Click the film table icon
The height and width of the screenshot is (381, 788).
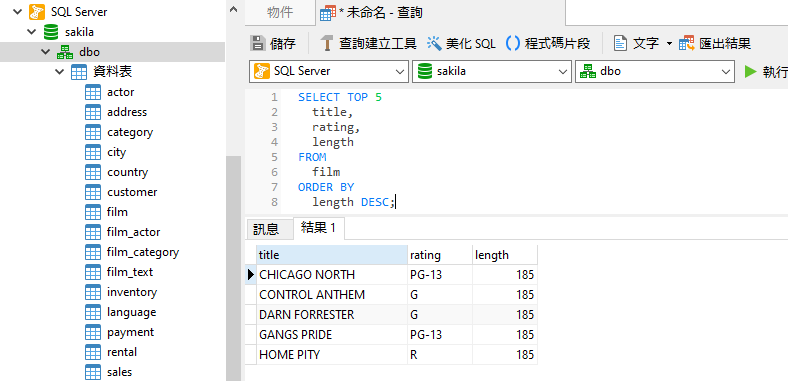coord(93,212)
